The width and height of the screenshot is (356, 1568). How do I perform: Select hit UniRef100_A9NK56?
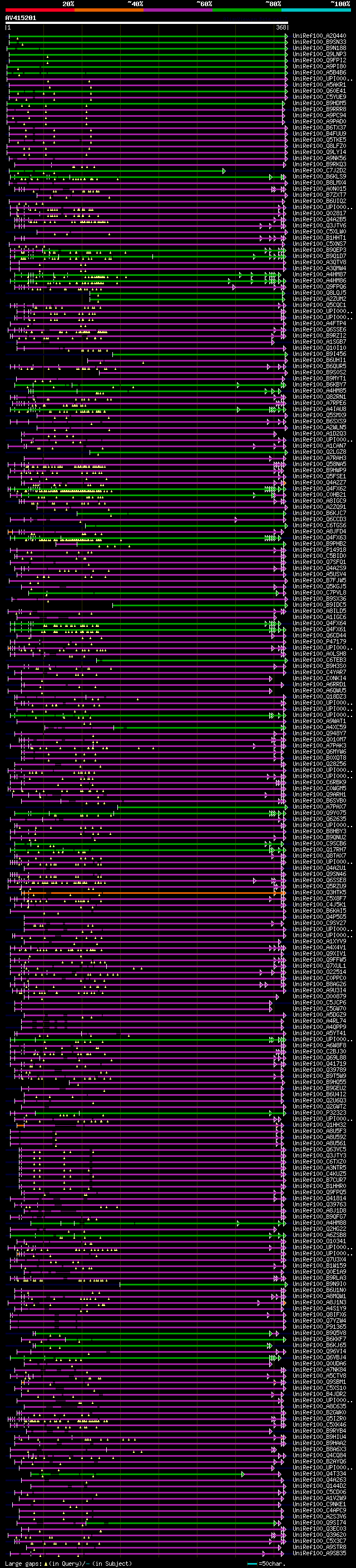pyautogui.click(x=319, y=159)
